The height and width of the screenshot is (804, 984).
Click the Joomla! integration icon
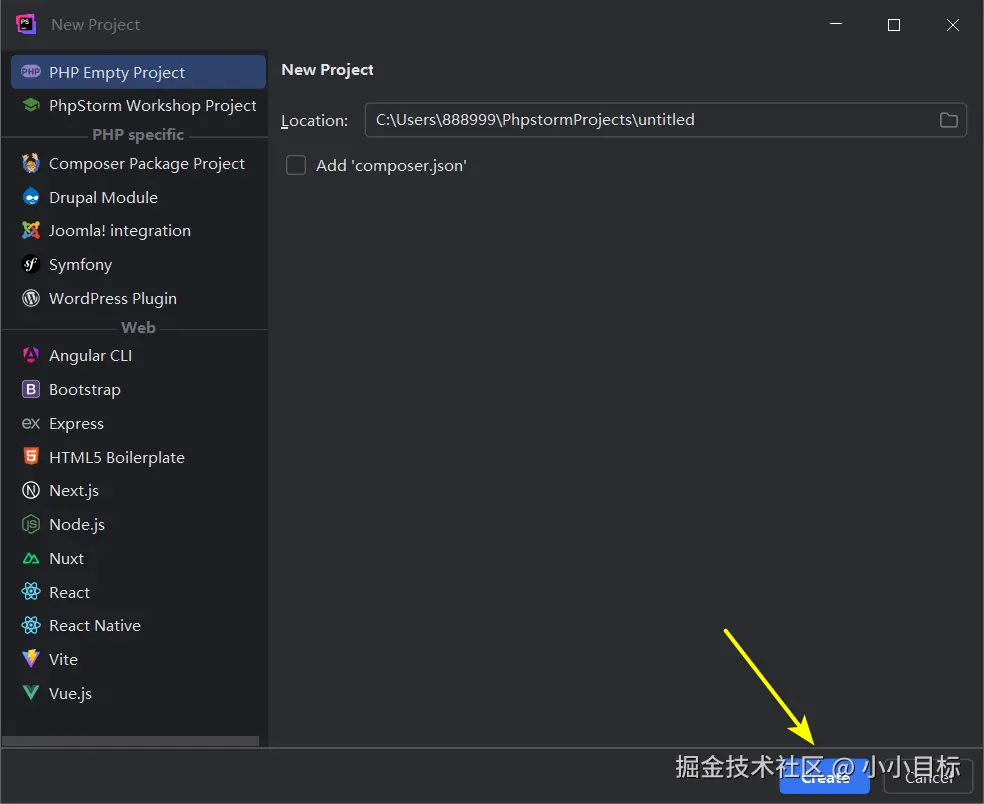click(x=31, y=230)
